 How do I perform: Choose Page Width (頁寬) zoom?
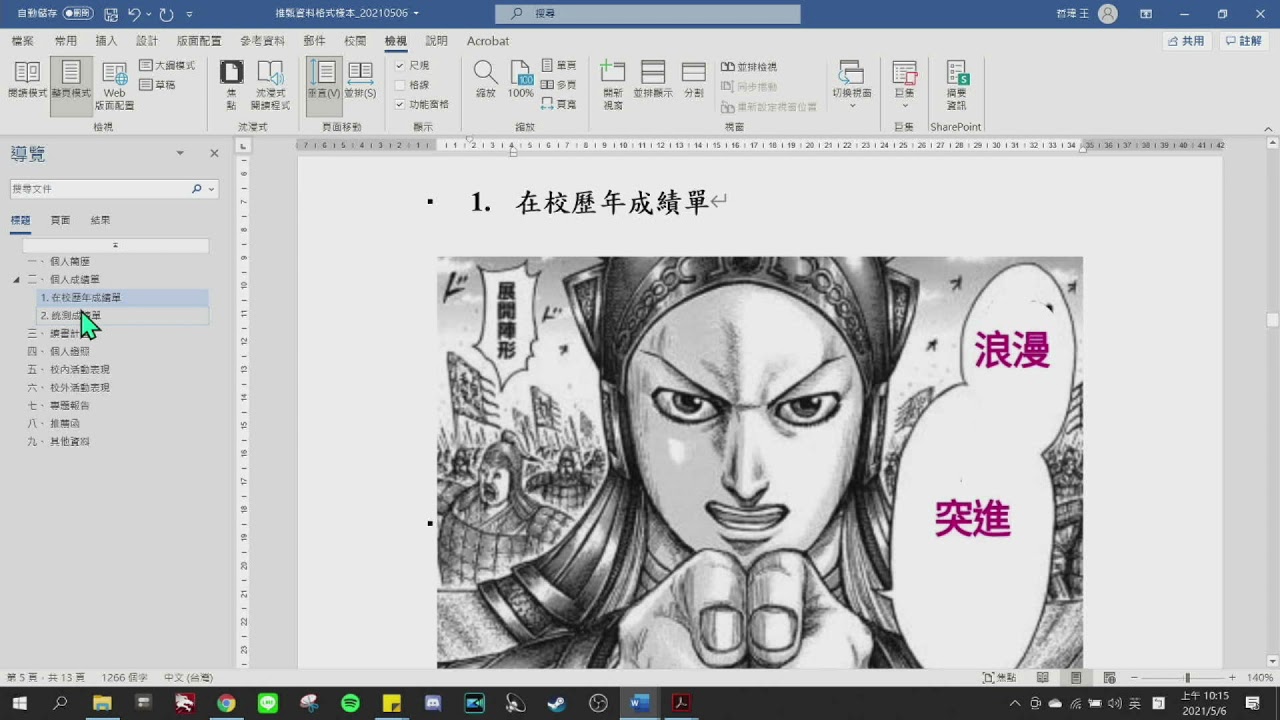559,104
